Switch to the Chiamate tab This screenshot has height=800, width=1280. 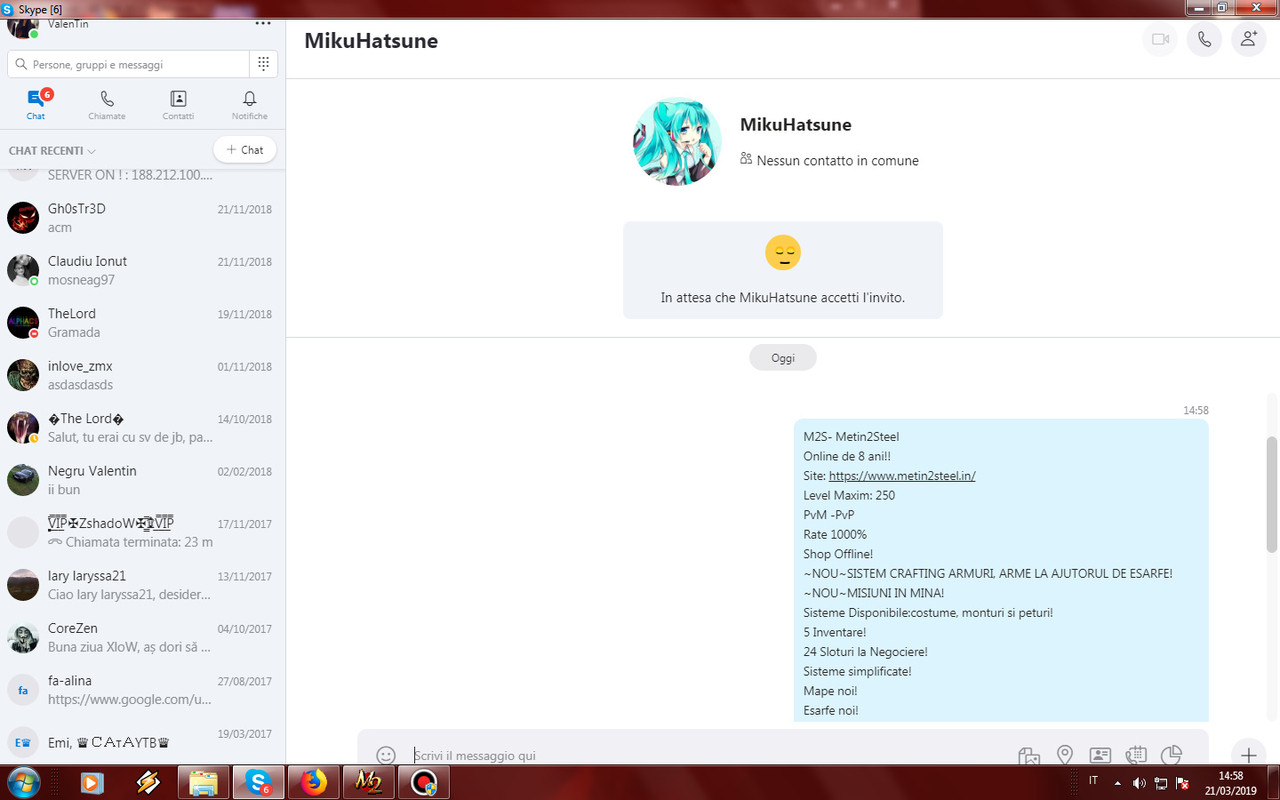(x=107, y=104)
